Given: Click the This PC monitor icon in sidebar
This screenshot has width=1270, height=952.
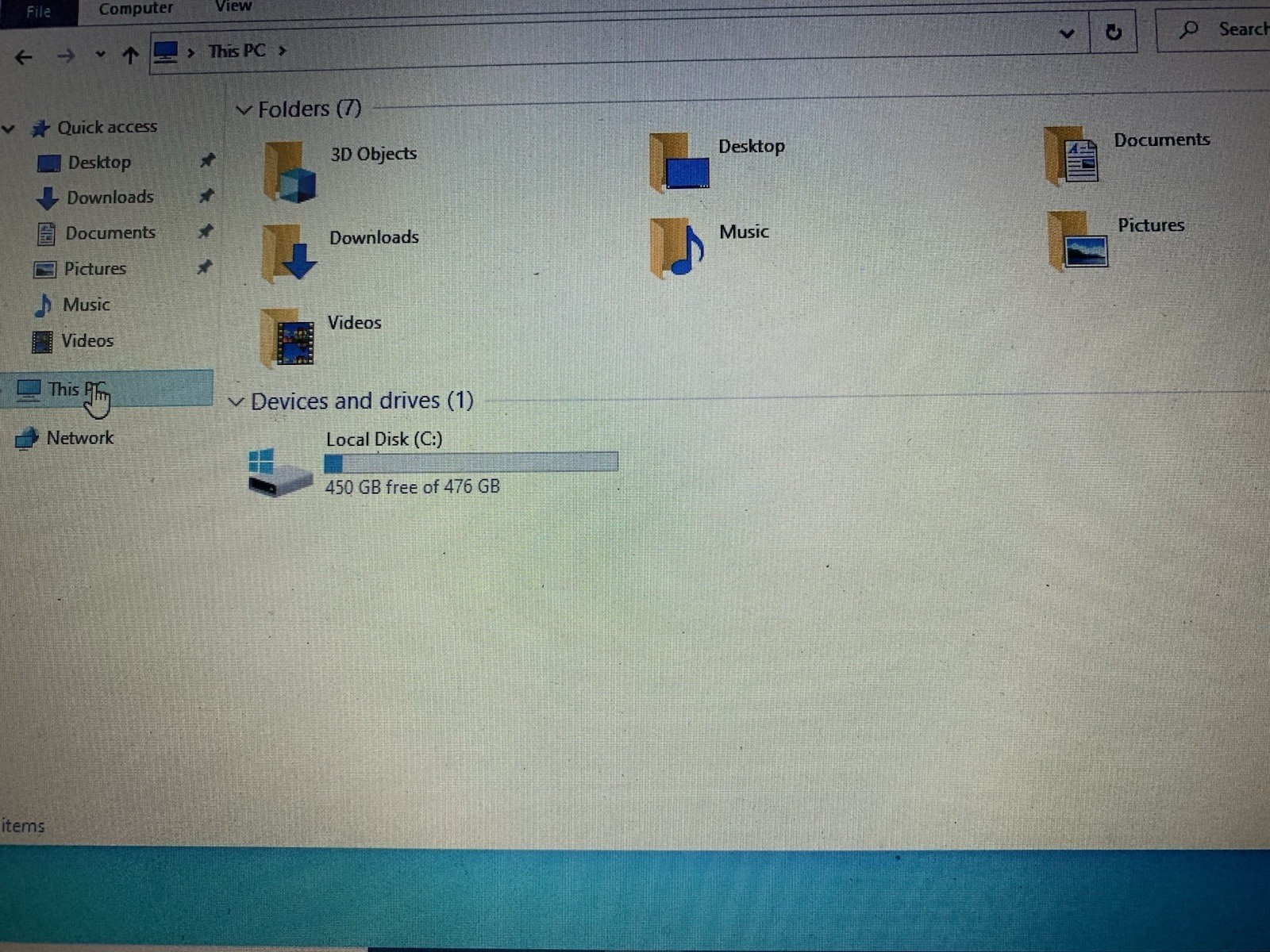Looking at the screenshot, I should pos(29,390).
